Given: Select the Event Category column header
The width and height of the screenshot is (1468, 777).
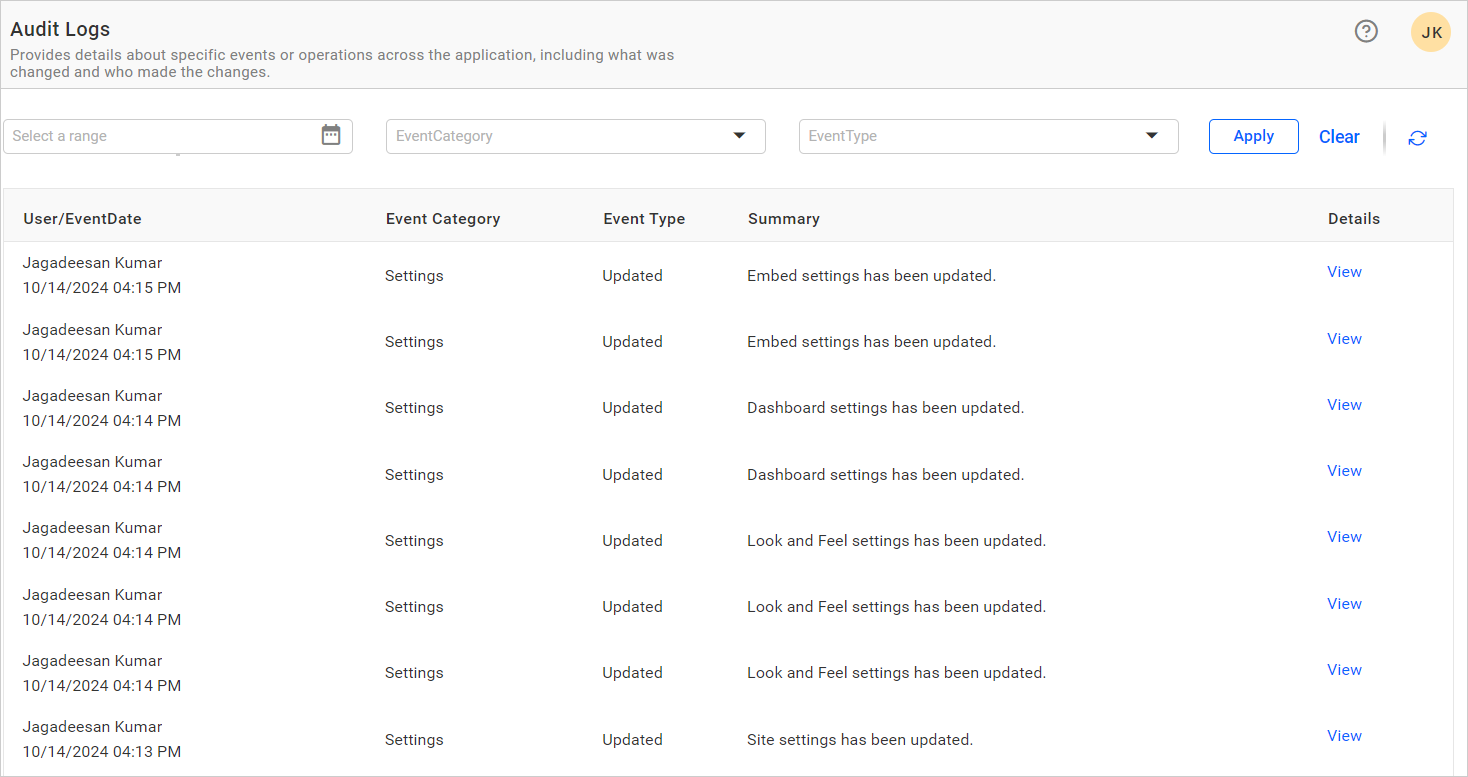Looking at the screenshot, I should pos(443,218).
